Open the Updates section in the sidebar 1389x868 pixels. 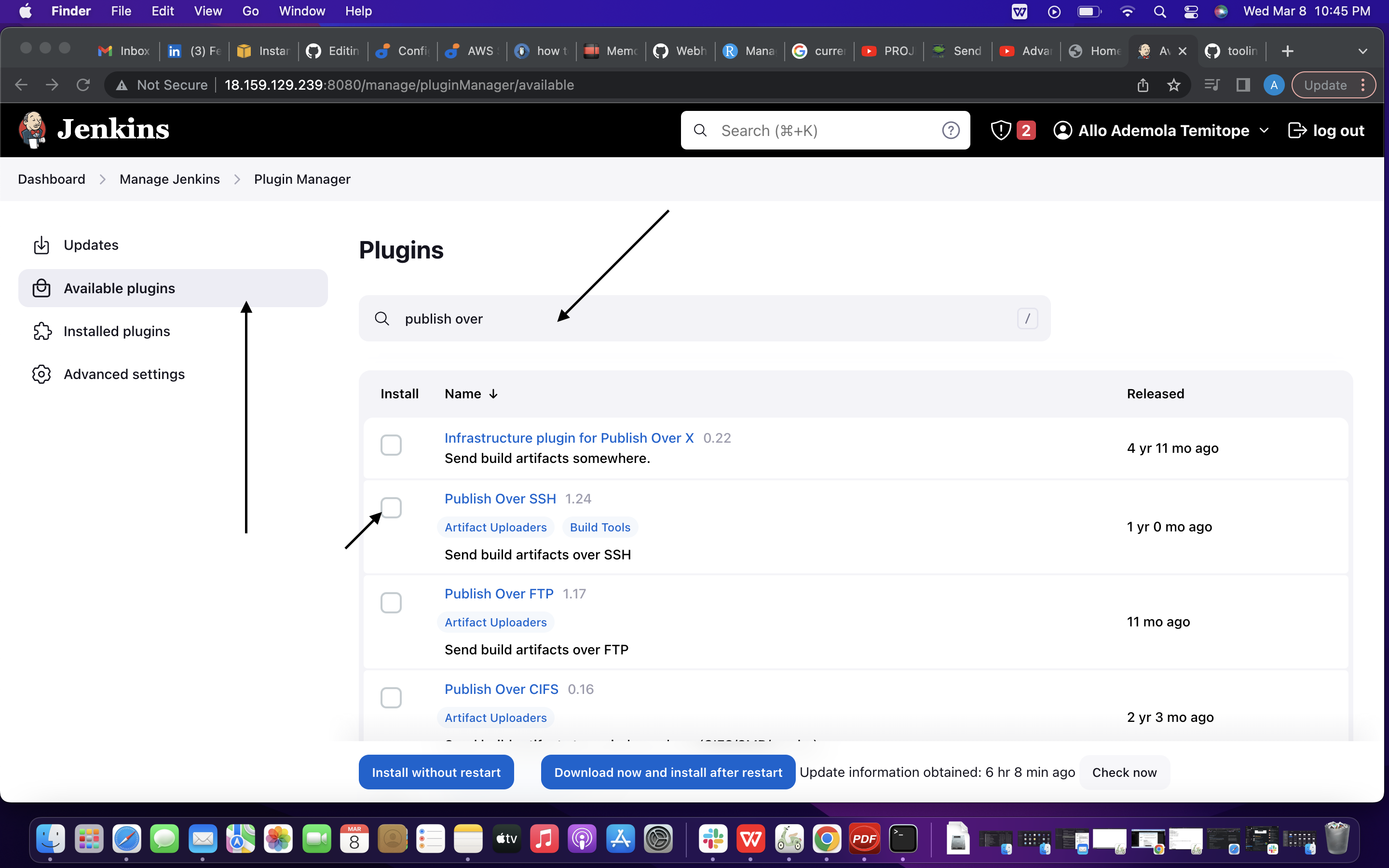click(92, 244)
